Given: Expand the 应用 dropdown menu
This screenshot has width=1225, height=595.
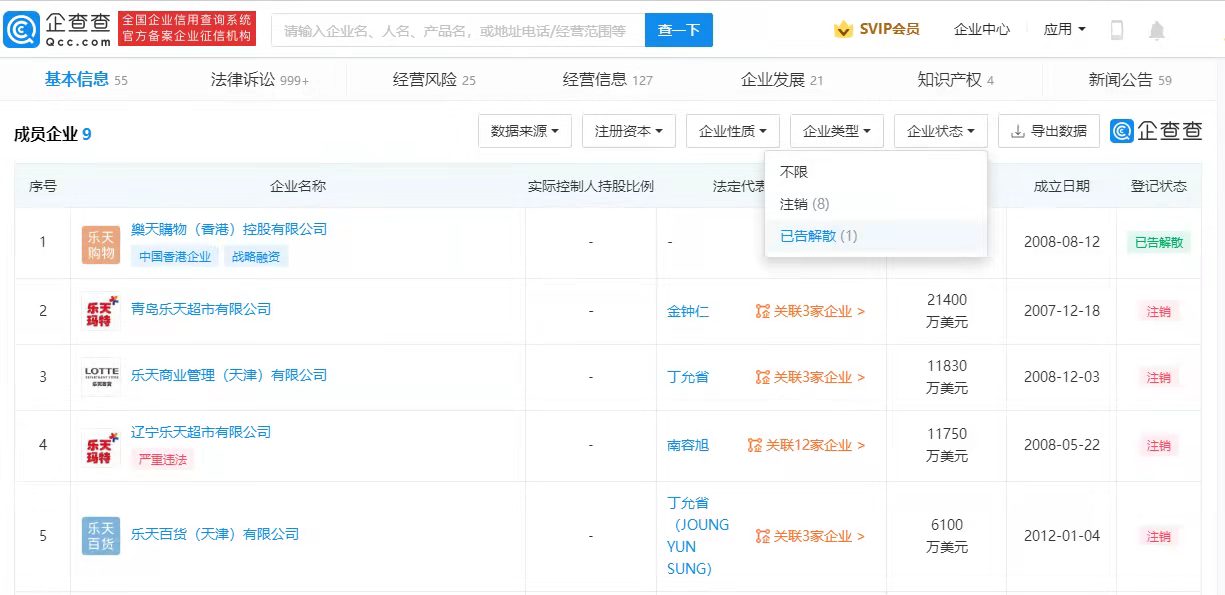Looking at the screenshot, I should click(1064, 30).
